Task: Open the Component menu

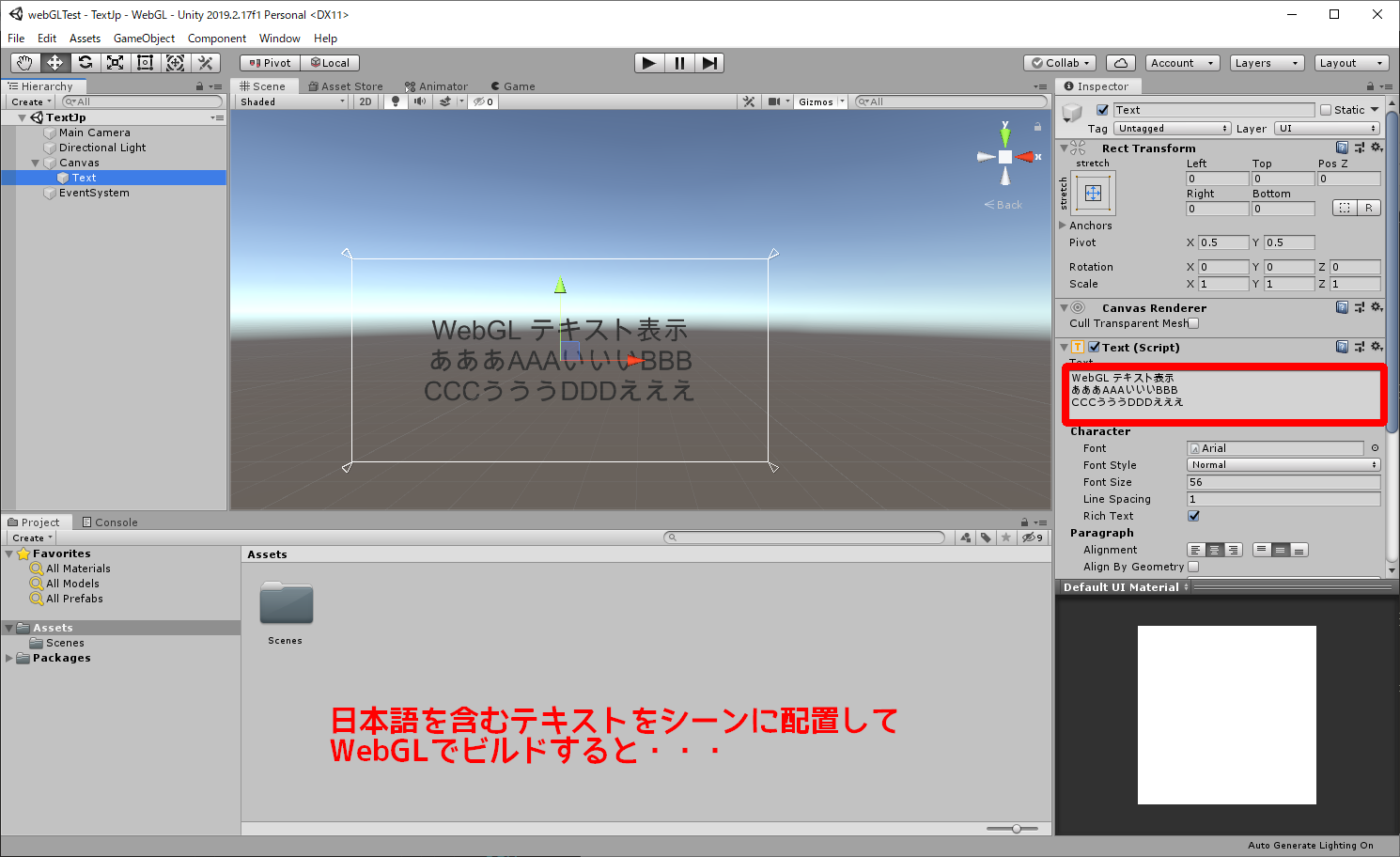Action: point(217,39)
